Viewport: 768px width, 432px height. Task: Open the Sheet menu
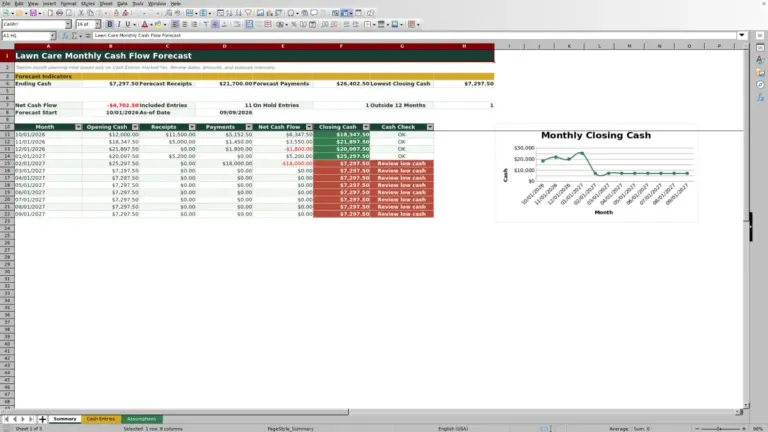coord(106,3)
